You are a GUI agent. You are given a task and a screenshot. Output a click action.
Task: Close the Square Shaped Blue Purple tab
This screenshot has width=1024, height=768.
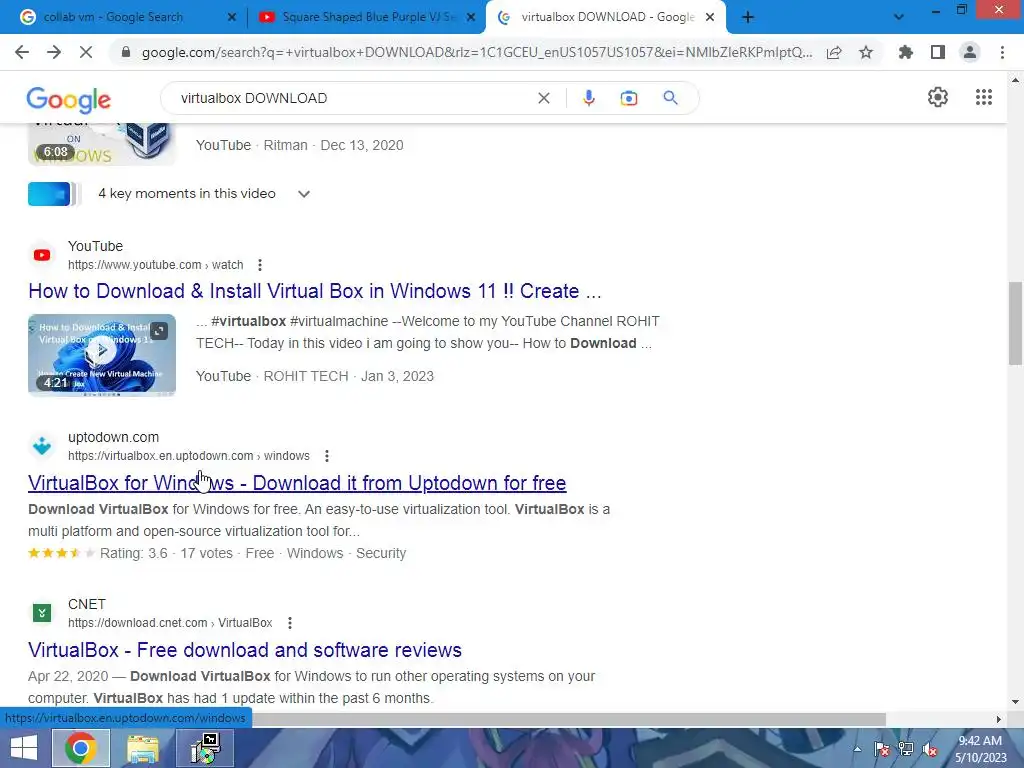click(471, 18)
